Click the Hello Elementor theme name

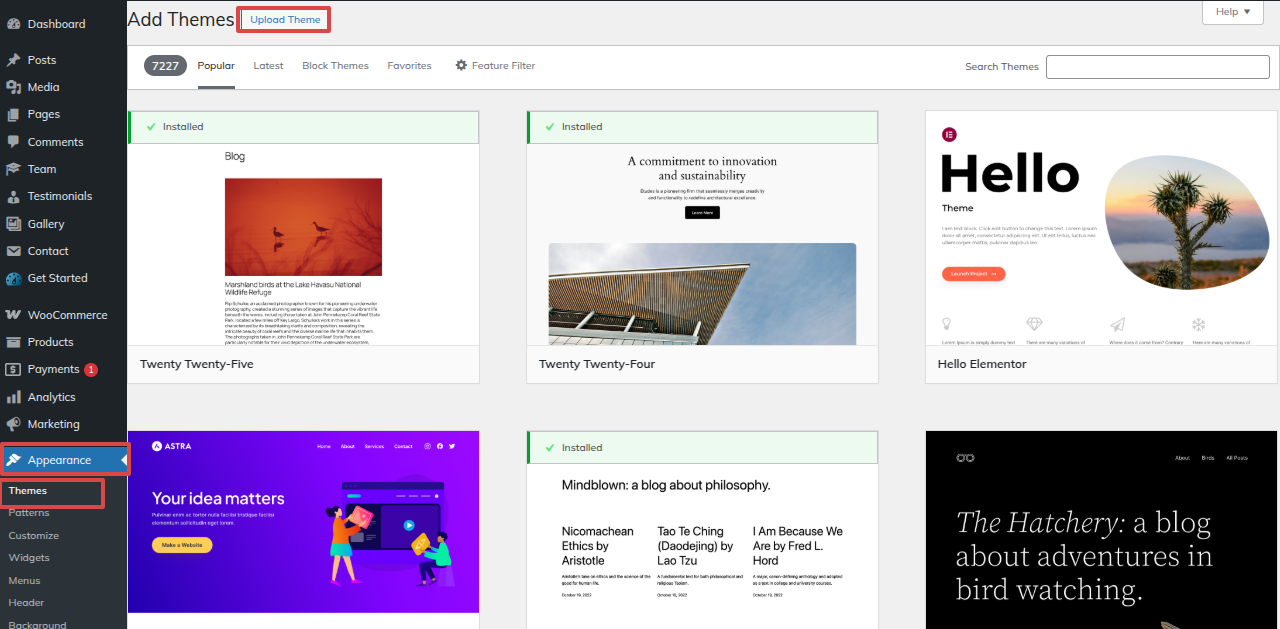[982, 365]
